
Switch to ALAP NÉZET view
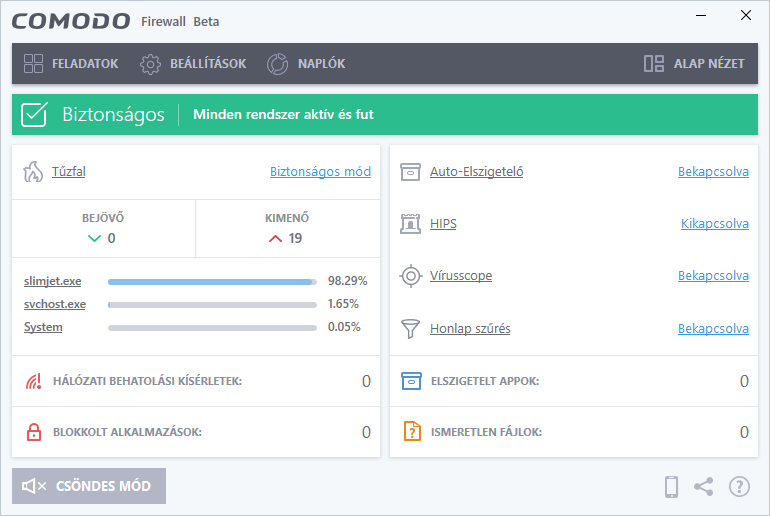click(694, 64)
